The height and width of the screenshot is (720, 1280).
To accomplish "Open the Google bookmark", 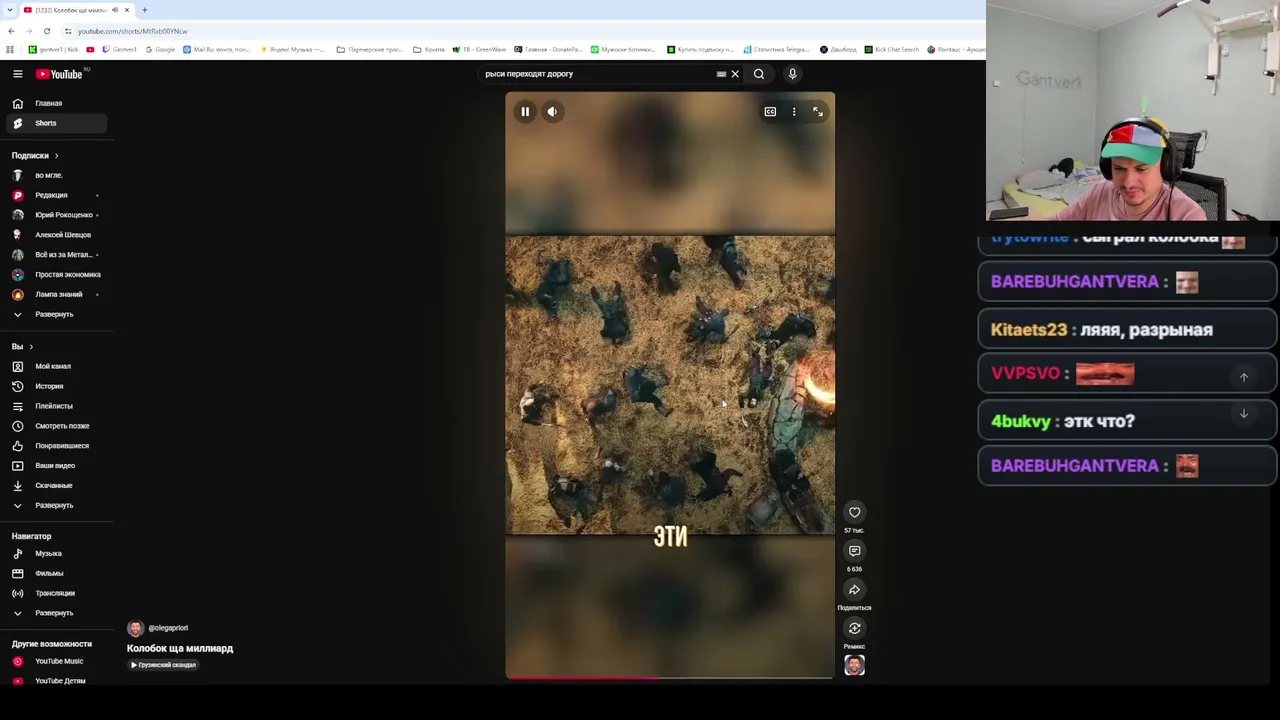I will tap(160, 49).
